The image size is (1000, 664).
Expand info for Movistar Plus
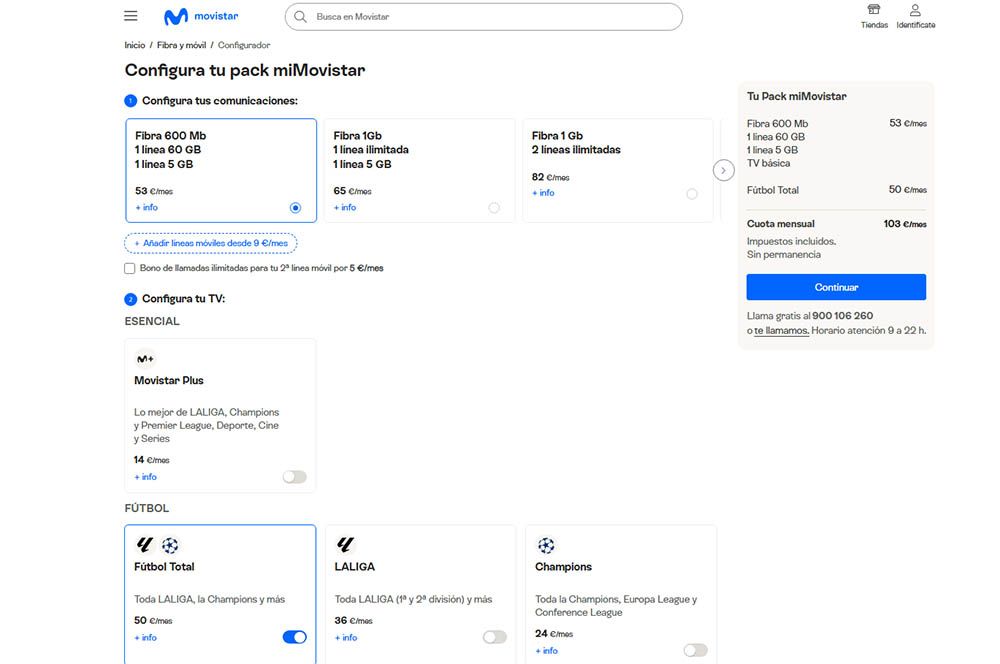(x=145, y=476)
